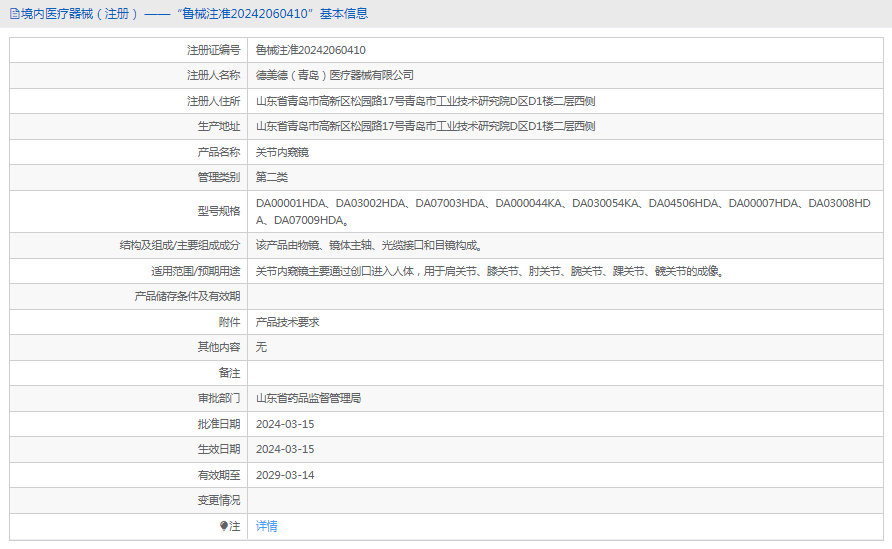Click the 有效期至 label
Viewport: 892px width, 549px height.
(218, 475)
